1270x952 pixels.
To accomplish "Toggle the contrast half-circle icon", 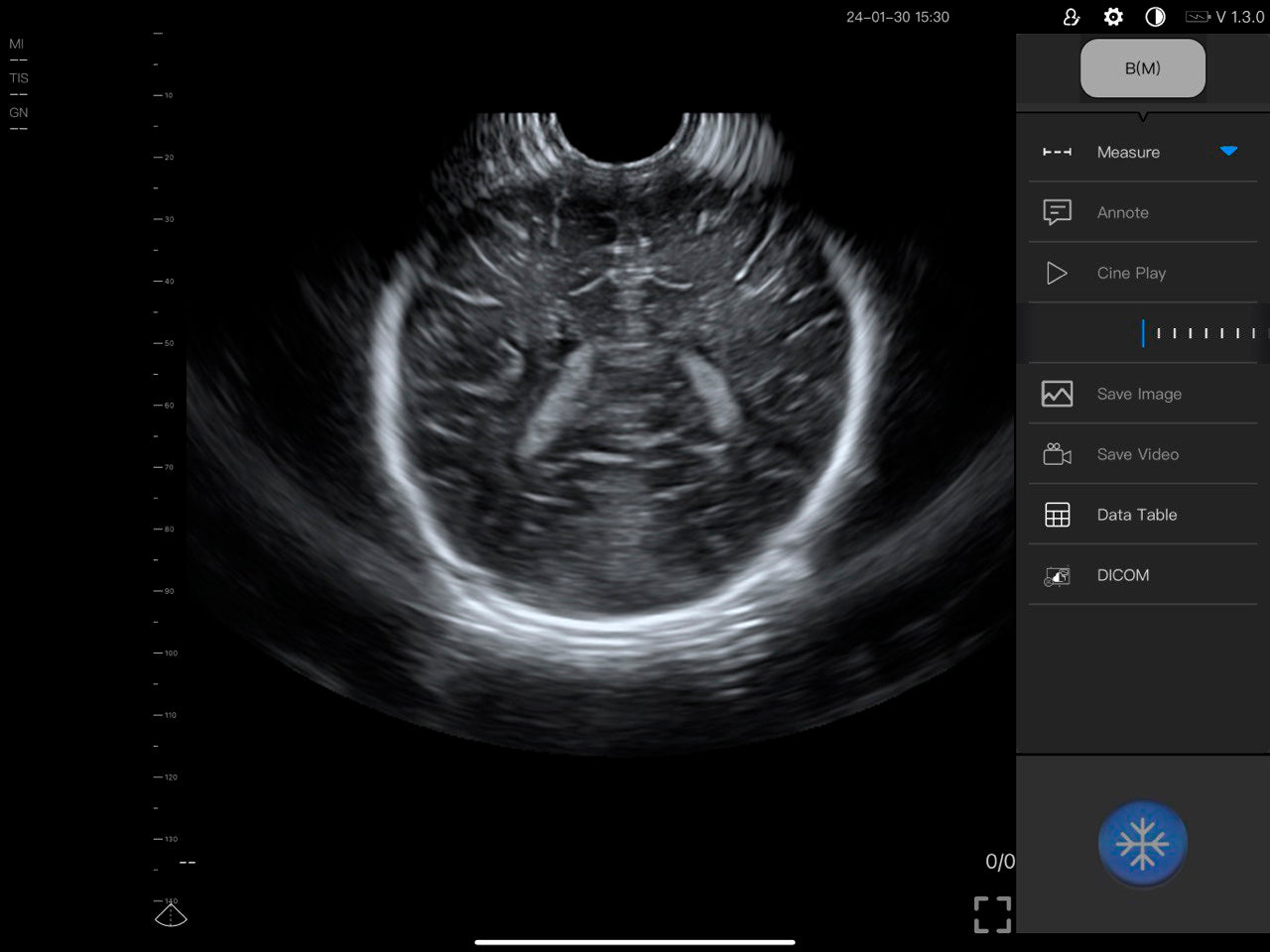I will click(1155, 17).
